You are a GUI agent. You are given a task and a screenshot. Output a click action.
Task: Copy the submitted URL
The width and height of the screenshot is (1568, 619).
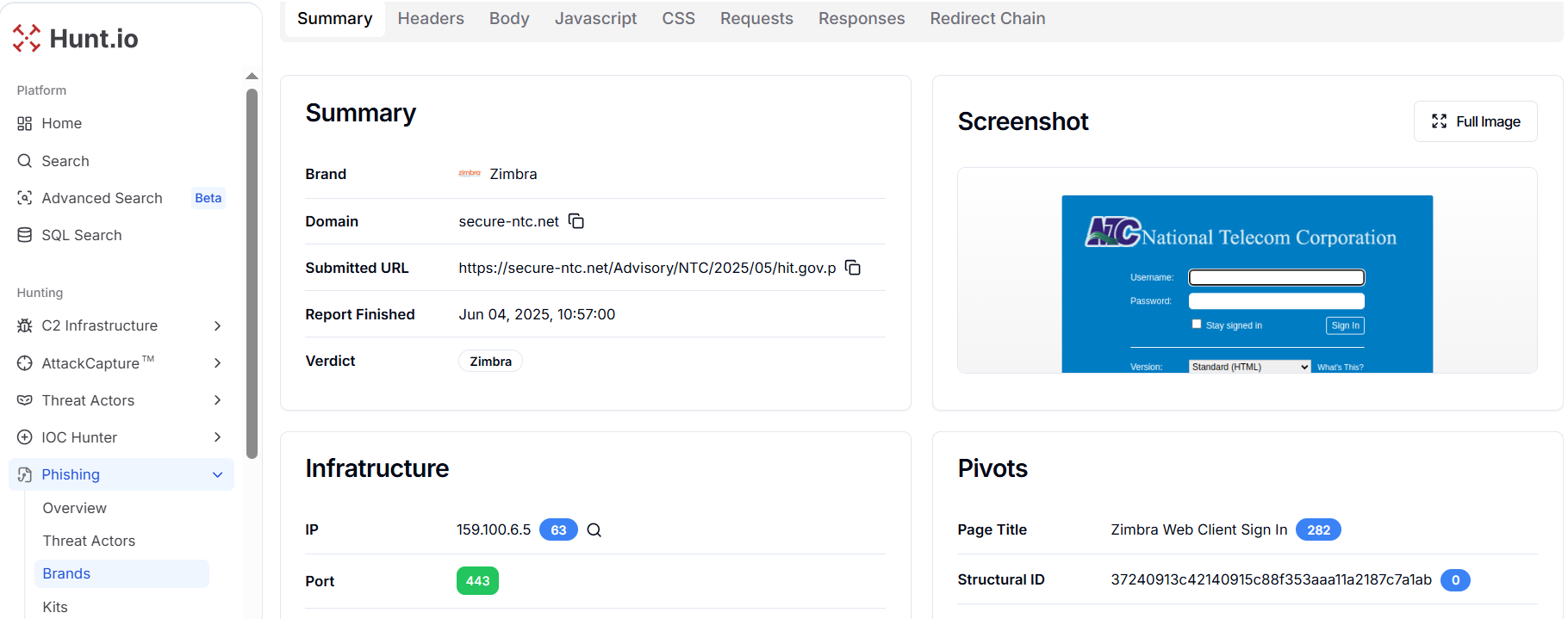tap(853, 268)
